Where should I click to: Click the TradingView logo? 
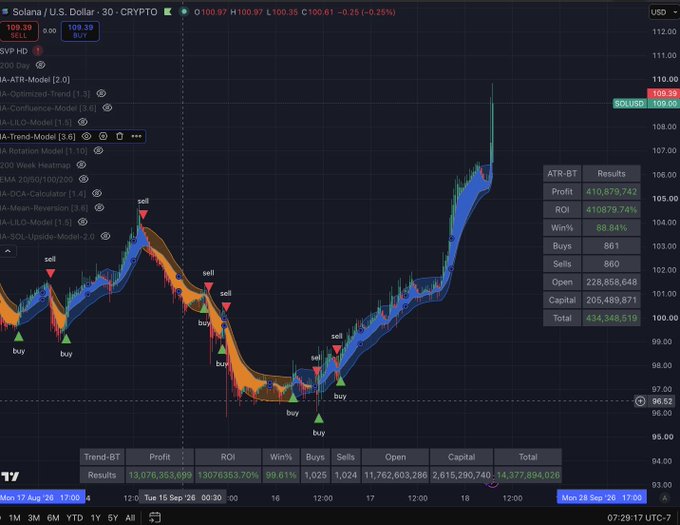pyautogui.click(x=10, y=476)
